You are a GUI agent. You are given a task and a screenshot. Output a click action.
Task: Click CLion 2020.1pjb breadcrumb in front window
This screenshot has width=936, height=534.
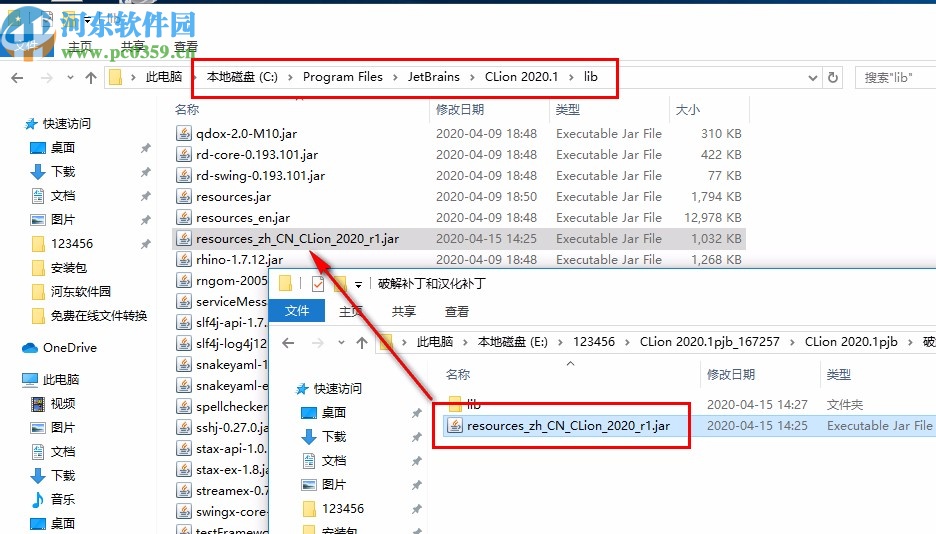tap(851, 342)
